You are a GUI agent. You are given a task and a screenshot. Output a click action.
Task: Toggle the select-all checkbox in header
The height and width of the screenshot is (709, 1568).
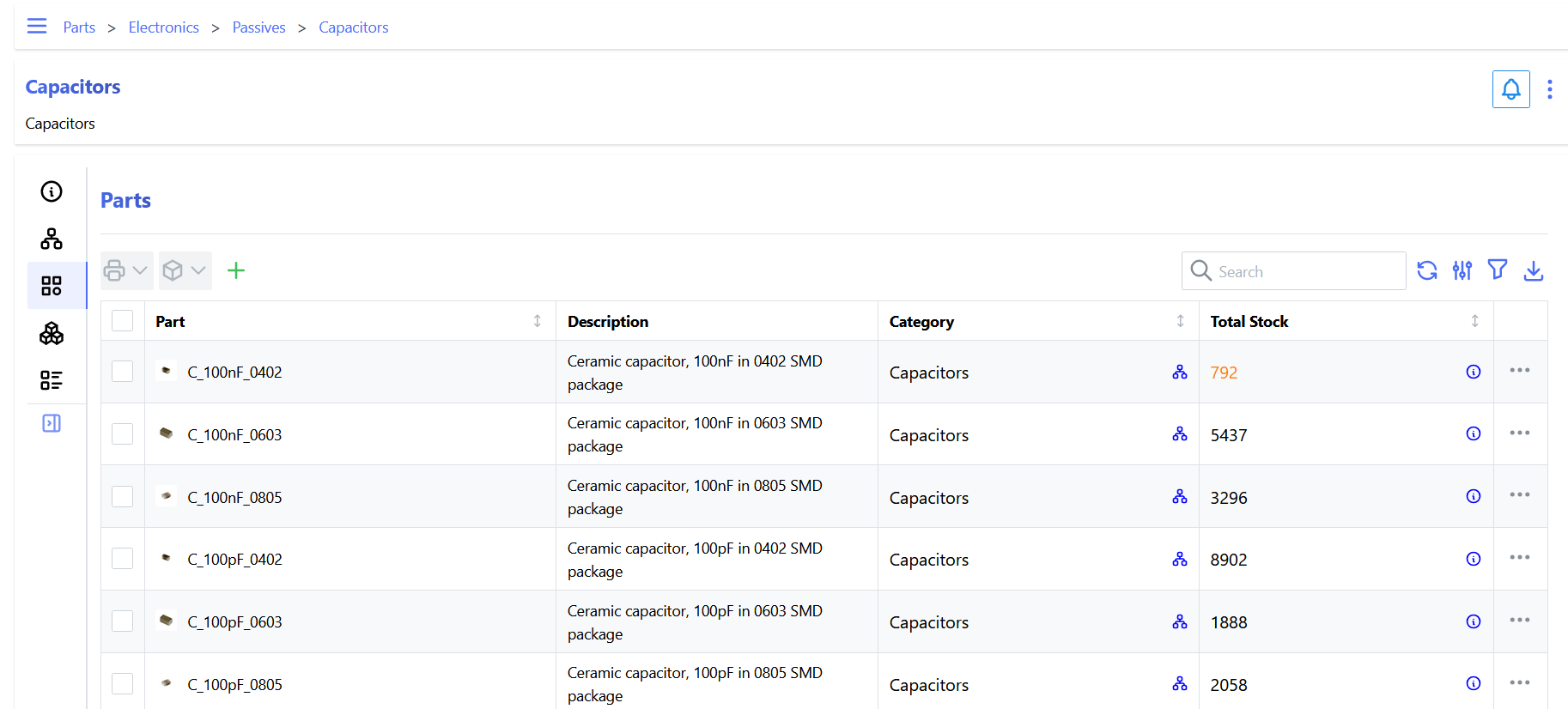click(x=123, y=321)
